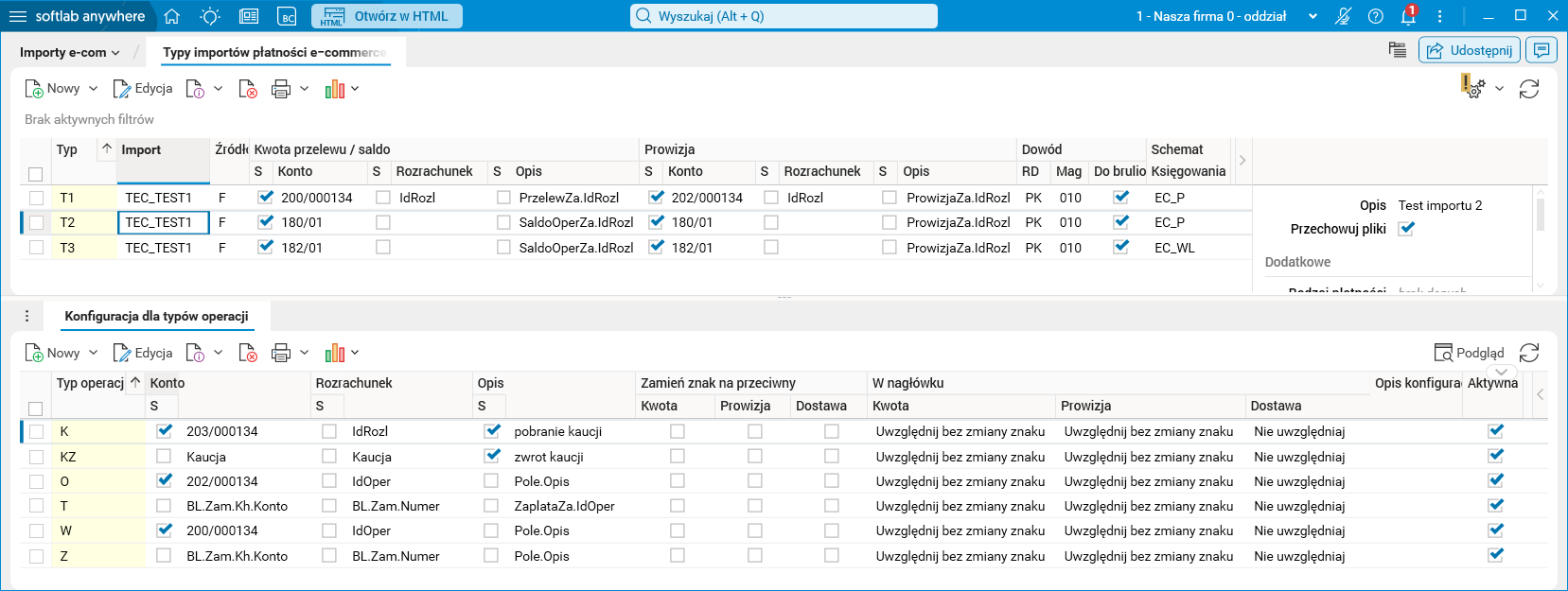Click the lower bar chart icon

click(334, 353)
